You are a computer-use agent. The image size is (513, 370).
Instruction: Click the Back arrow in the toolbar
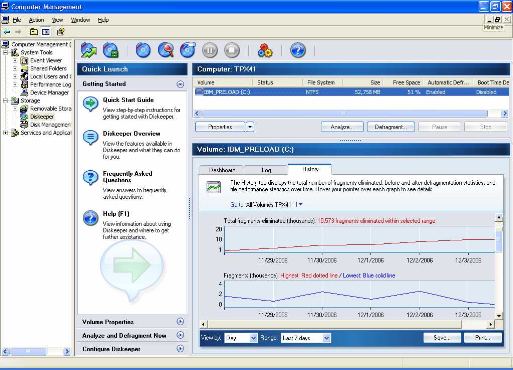(7, 32)
